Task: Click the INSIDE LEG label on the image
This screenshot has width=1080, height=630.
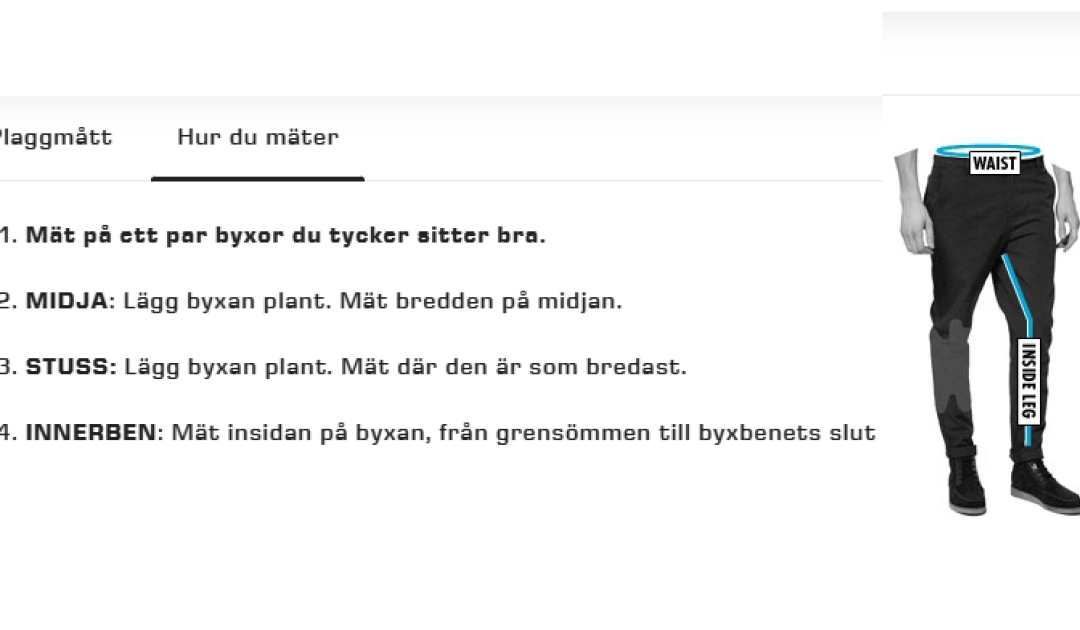Action: 1028,380
